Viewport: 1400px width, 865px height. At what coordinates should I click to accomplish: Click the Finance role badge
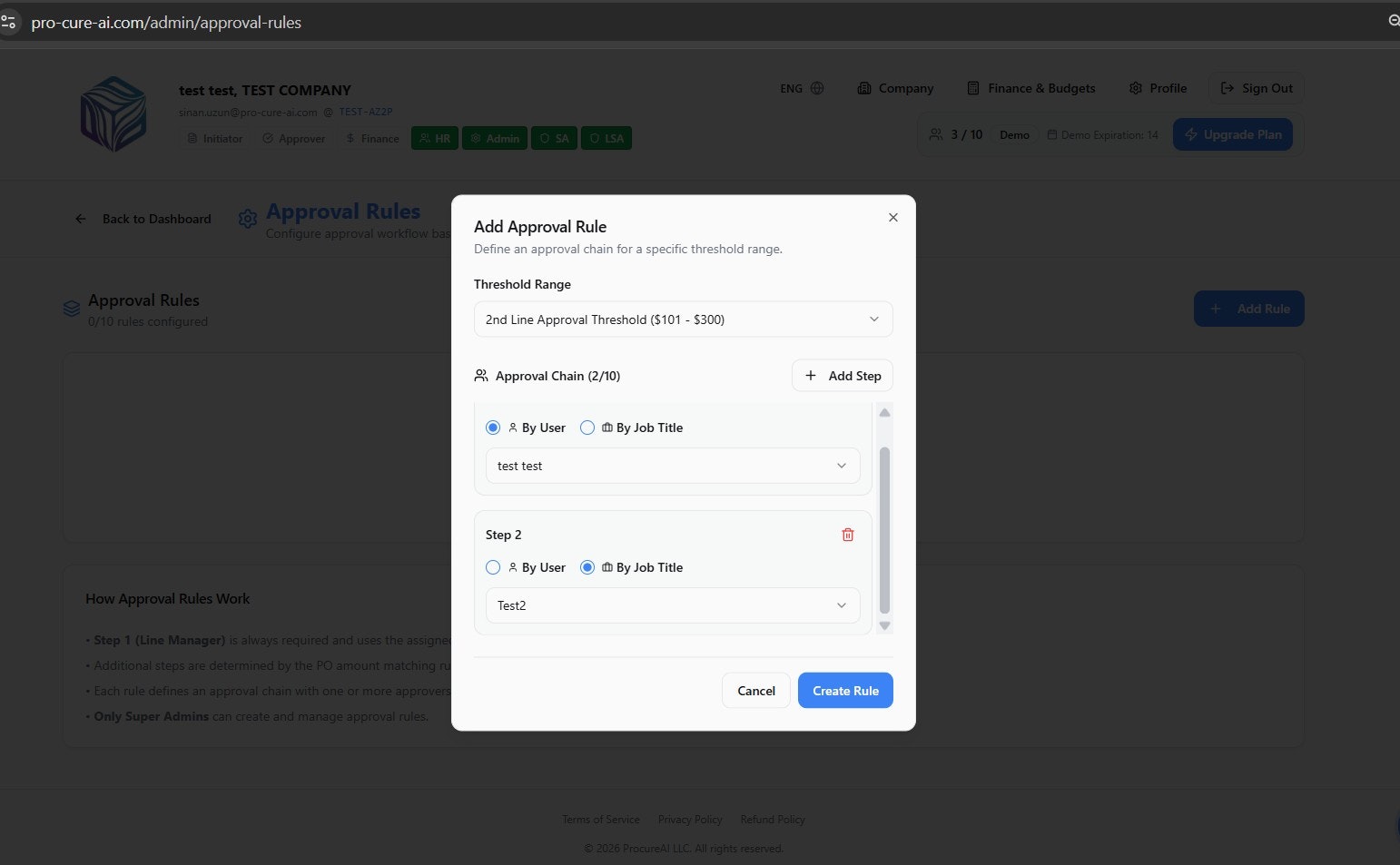372,139
